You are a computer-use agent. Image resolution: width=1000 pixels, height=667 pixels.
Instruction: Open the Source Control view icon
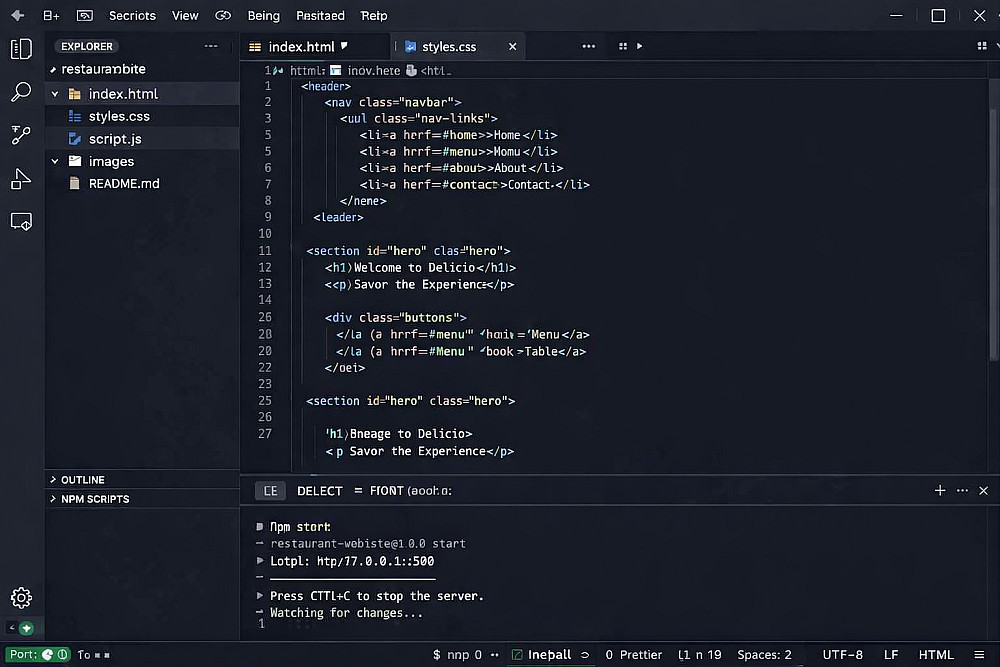[21, 135]
